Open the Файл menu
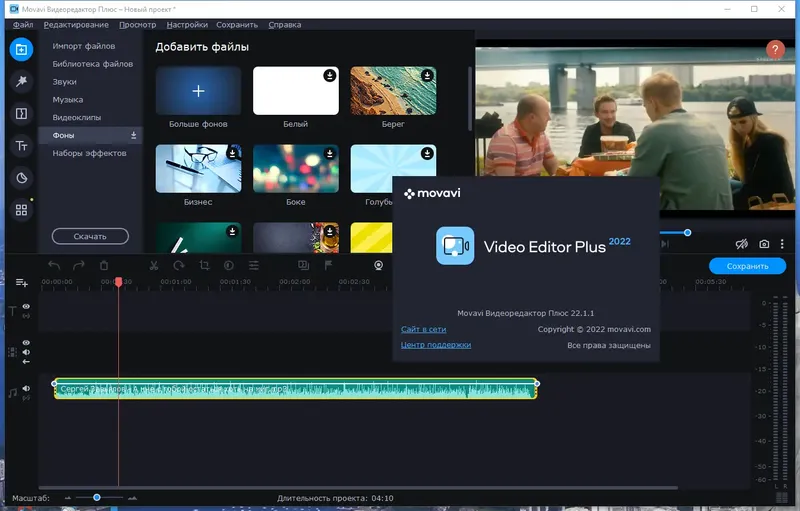Viewport: 800px width, 511px height. (23, 24)
